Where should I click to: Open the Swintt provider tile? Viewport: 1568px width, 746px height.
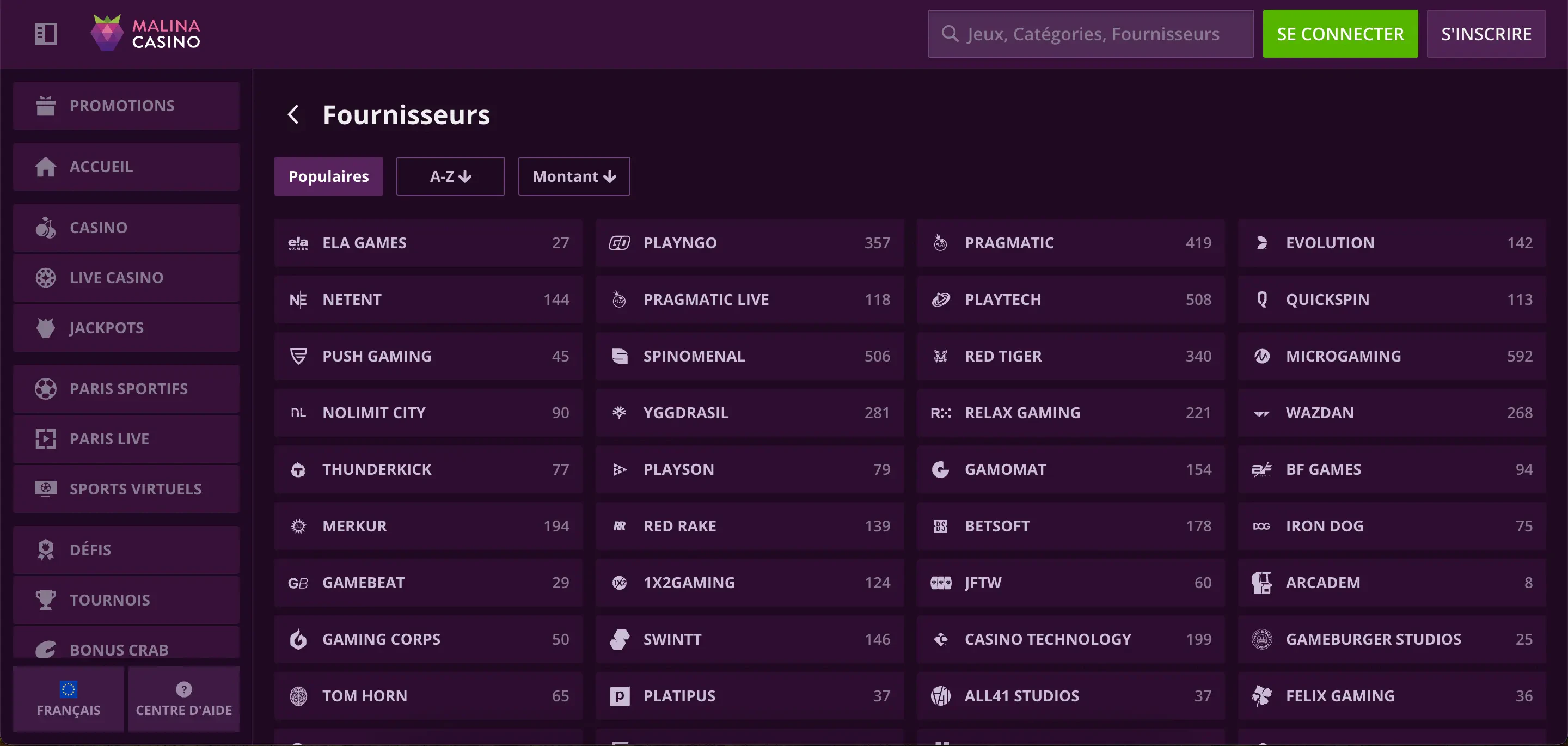(749, 639)
